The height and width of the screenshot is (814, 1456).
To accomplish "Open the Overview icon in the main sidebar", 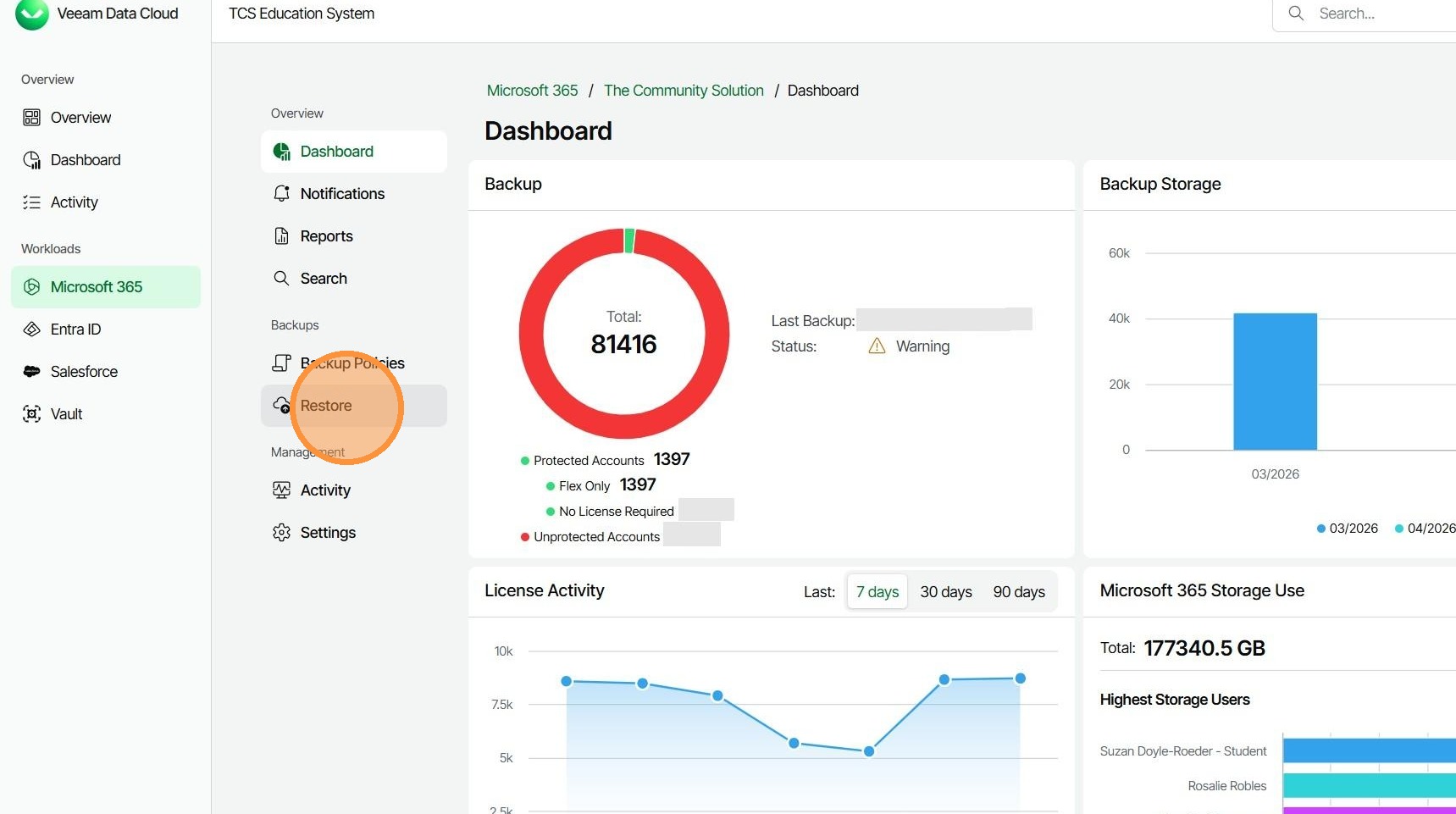I will point(31,118).
